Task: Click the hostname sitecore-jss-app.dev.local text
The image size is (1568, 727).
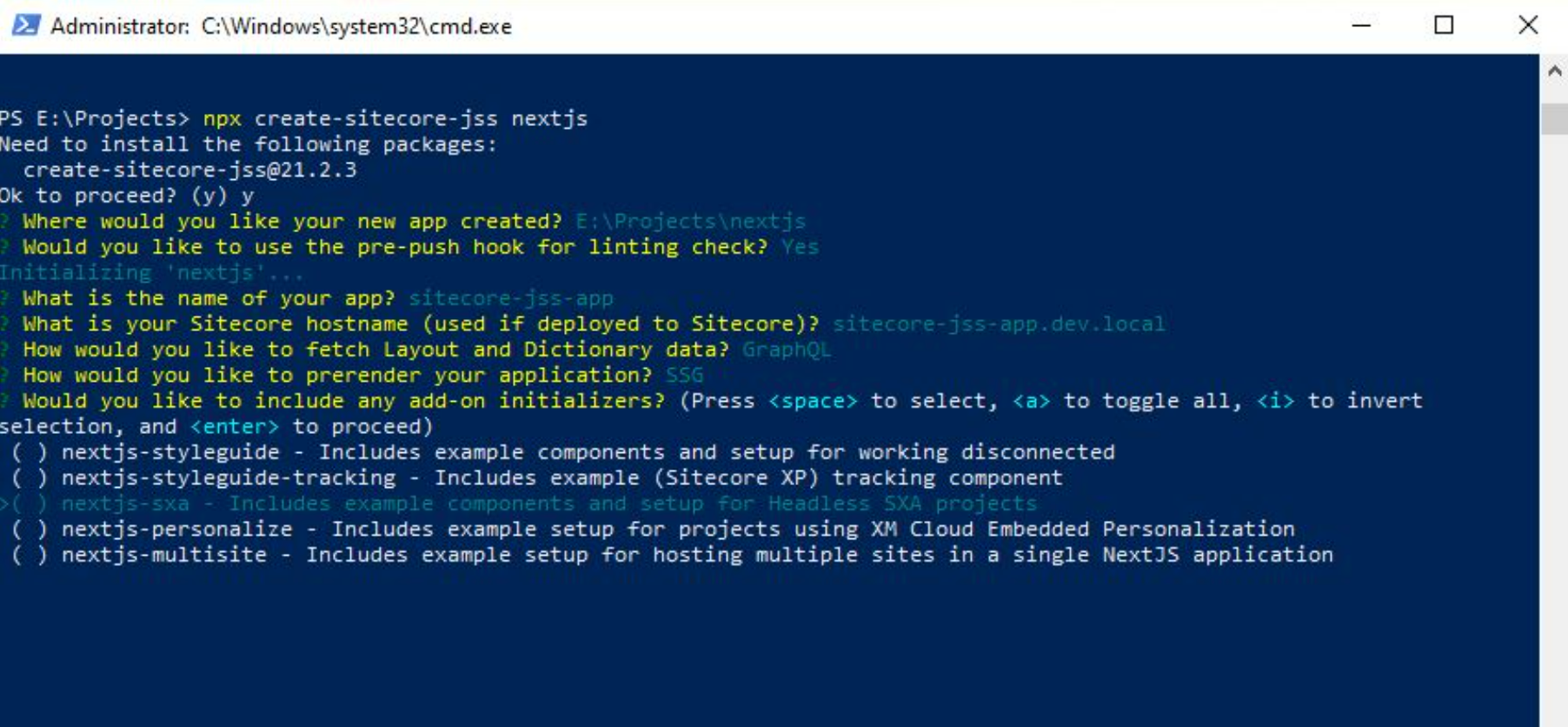Action: 998,323
